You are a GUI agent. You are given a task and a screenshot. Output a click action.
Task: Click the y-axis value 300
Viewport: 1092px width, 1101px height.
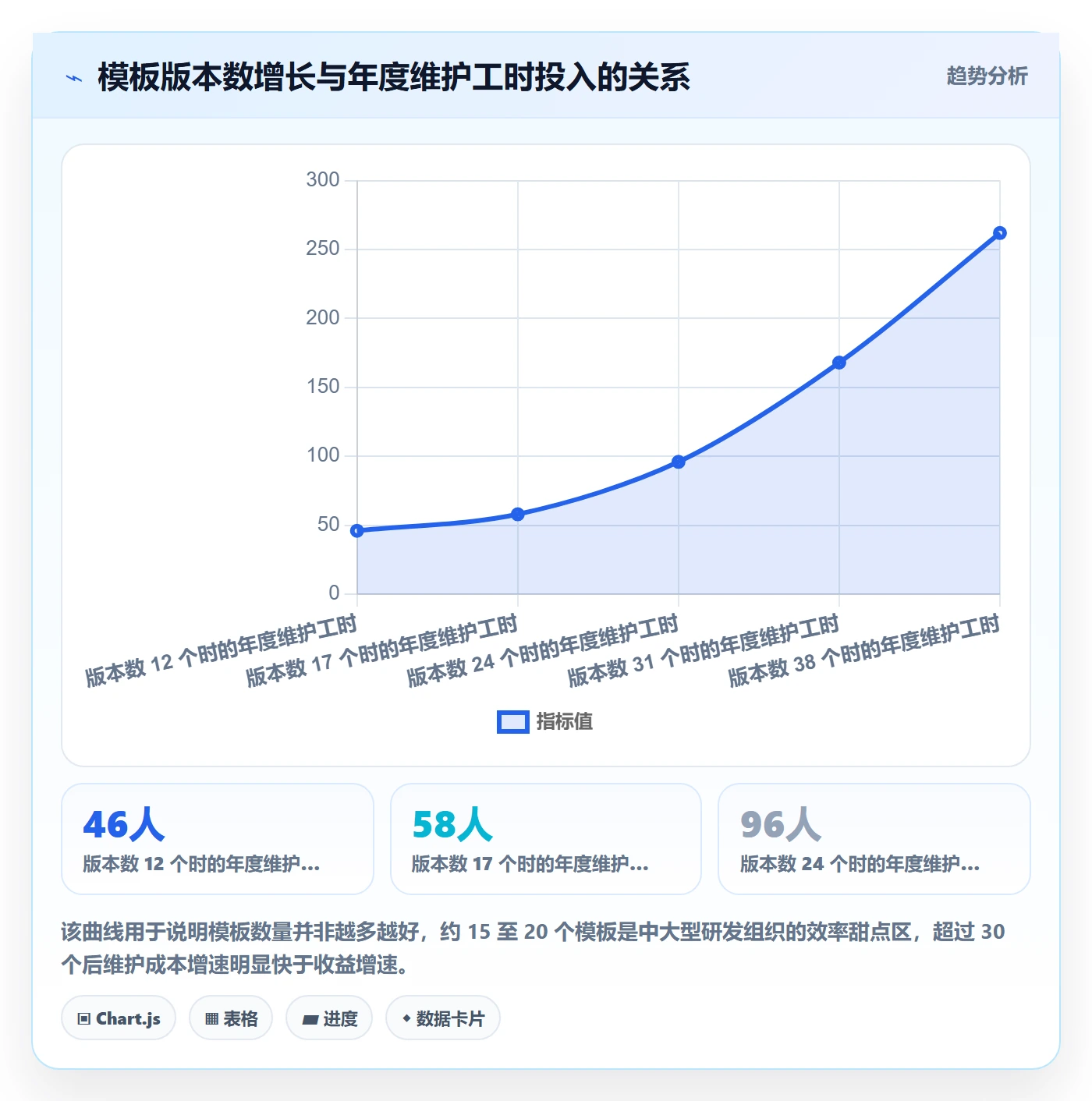point(323,180)
